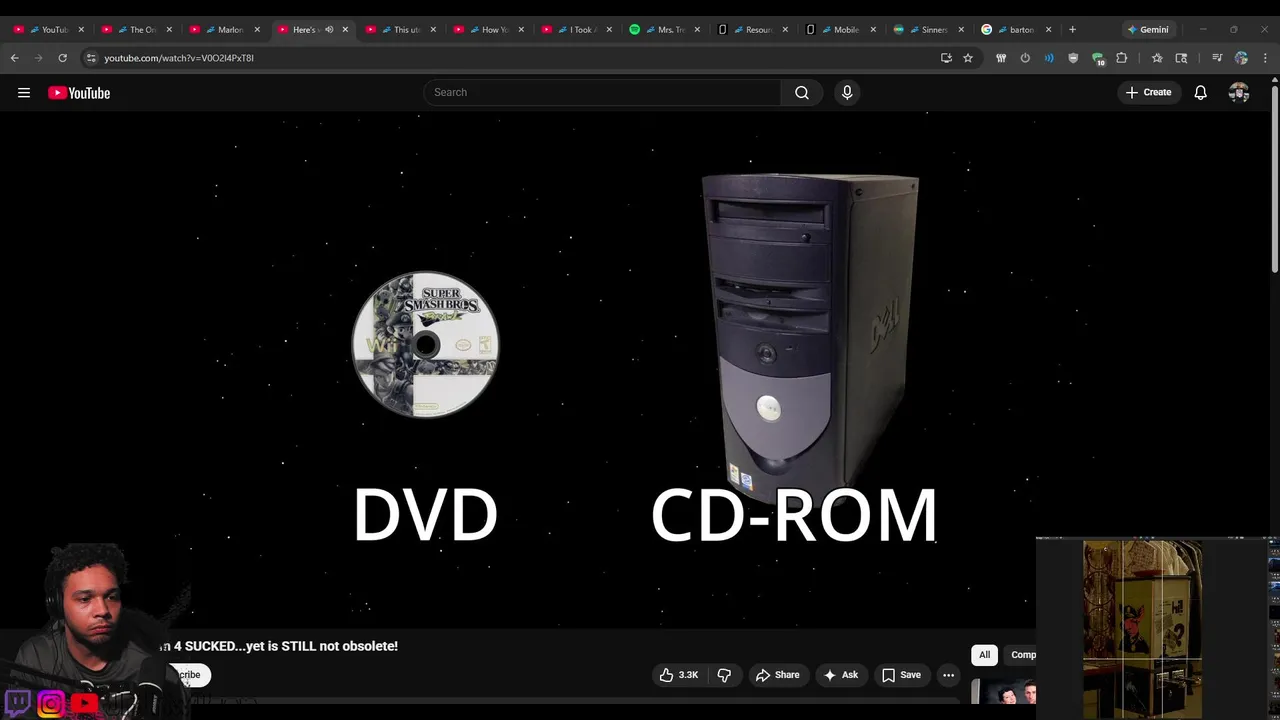
Task: Select the 'All' filter chip
Action: [x=984, y=655]
